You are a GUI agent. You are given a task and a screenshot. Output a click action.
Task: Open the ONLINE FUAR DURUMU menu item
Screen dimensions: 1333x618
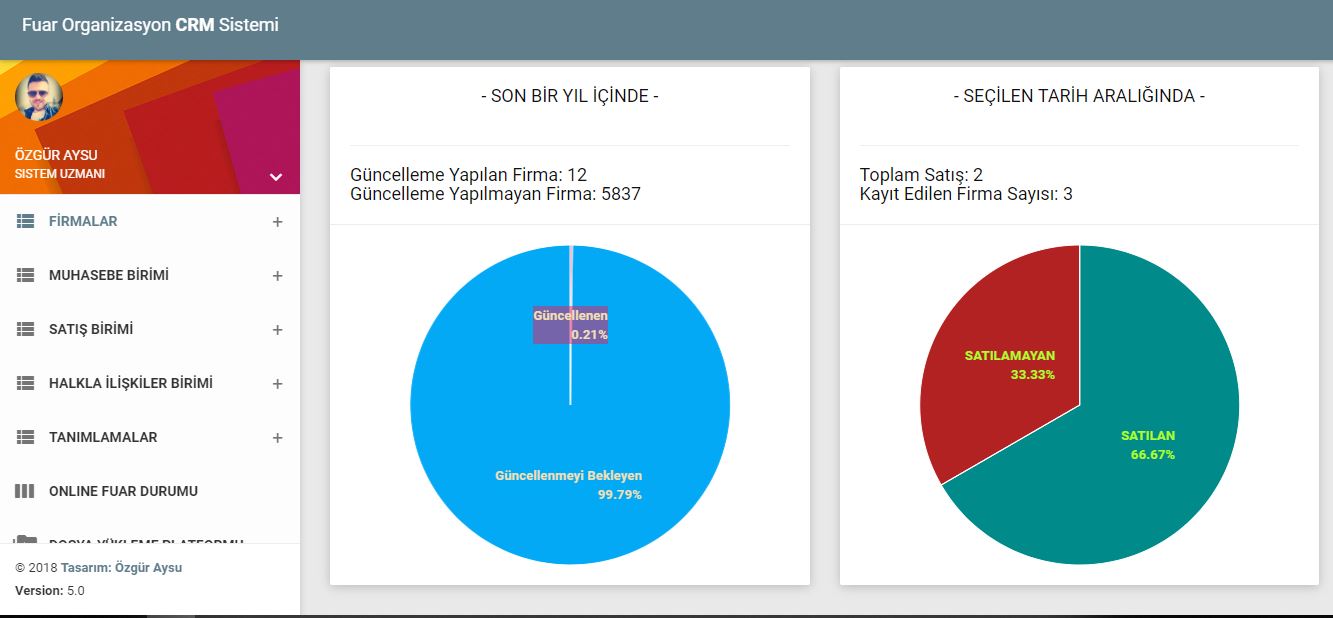[123, 491]
